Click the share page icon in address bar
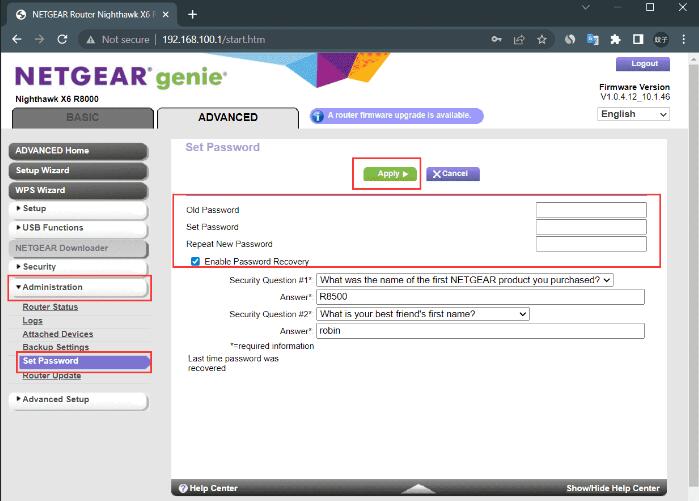 (x=519, y=39)
